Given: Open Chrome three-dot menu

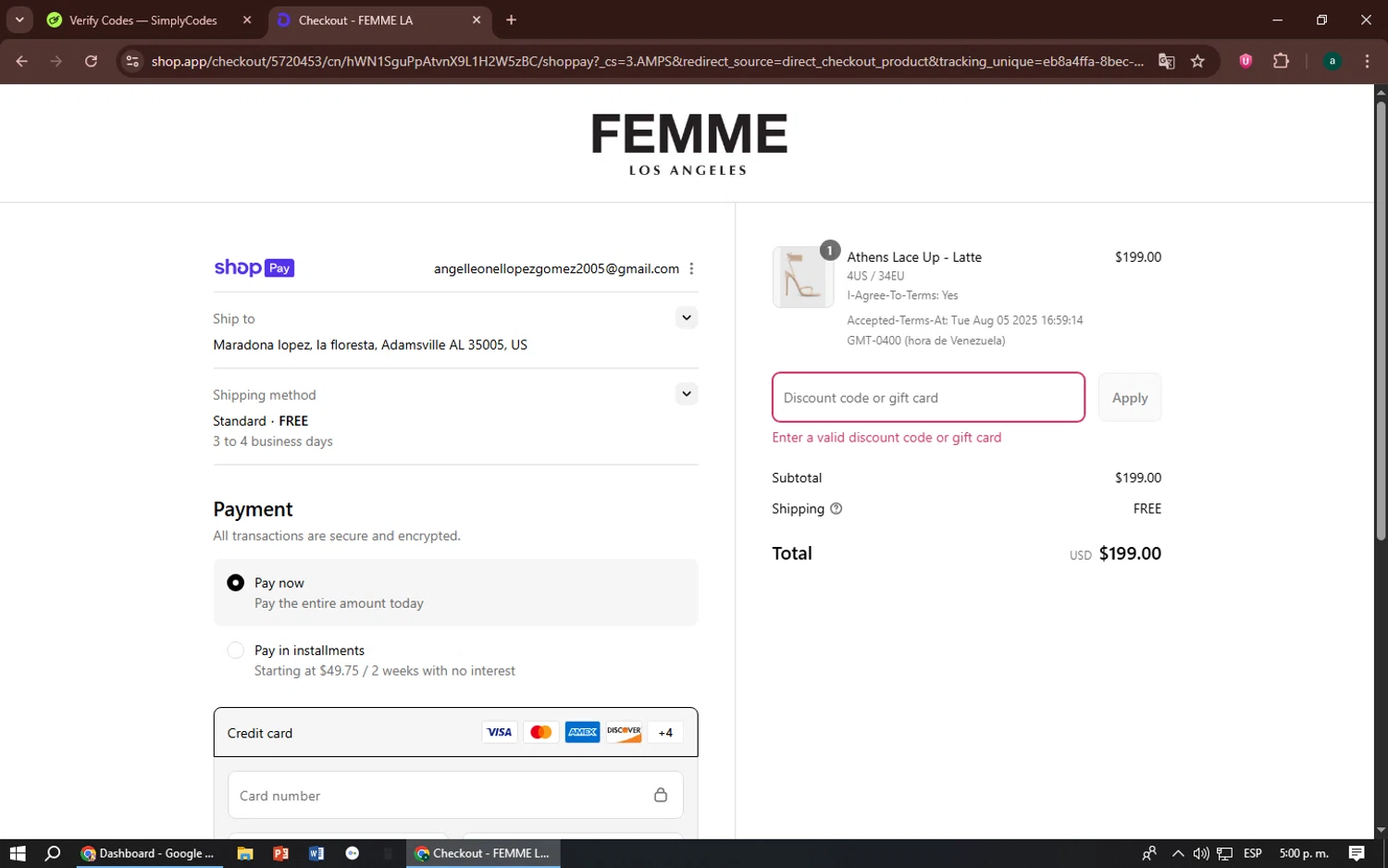Looking at the screenshot, I should click(1367, 61).
